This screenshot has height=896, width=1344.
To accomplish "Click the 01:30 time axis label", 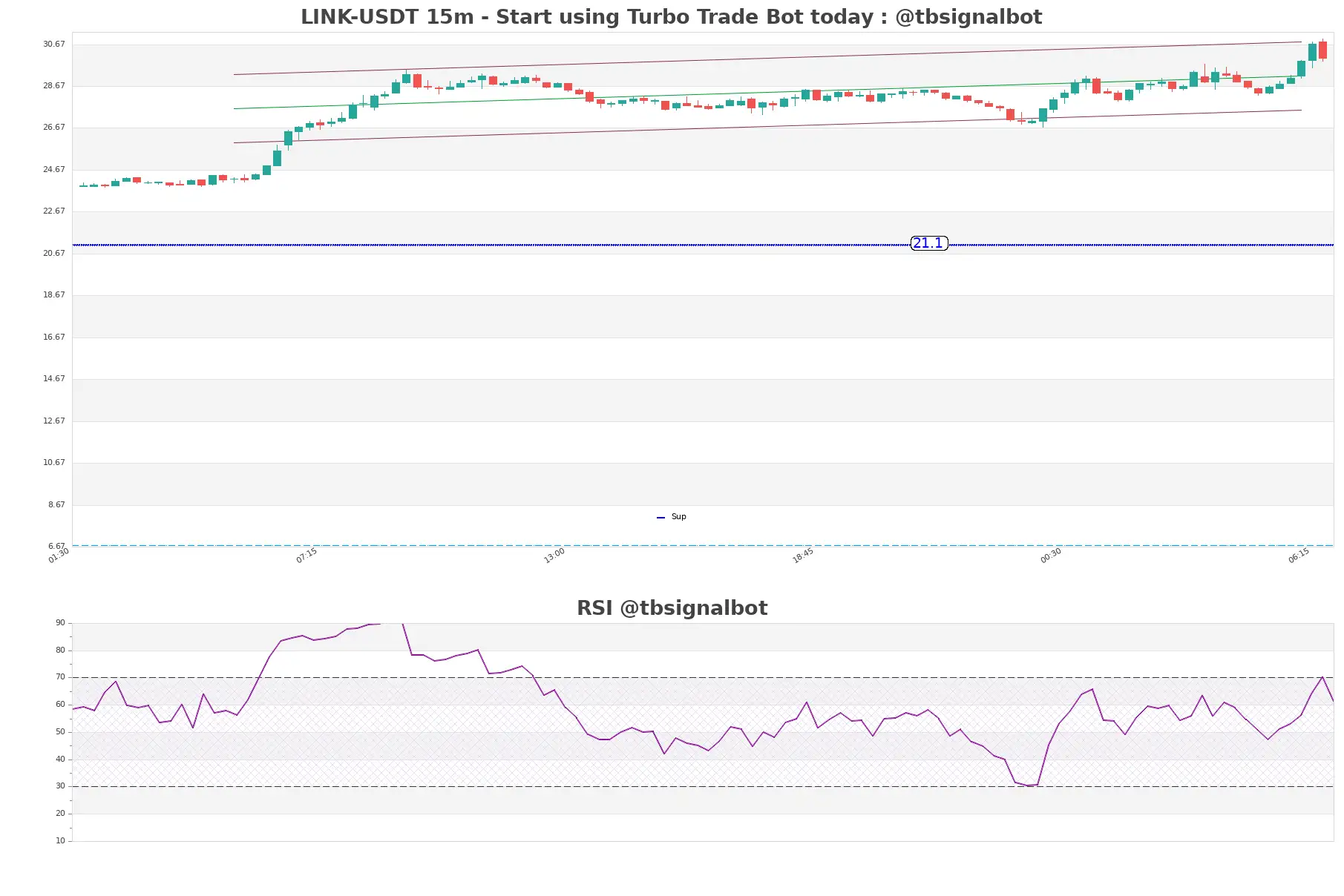I will coord(59,556).
